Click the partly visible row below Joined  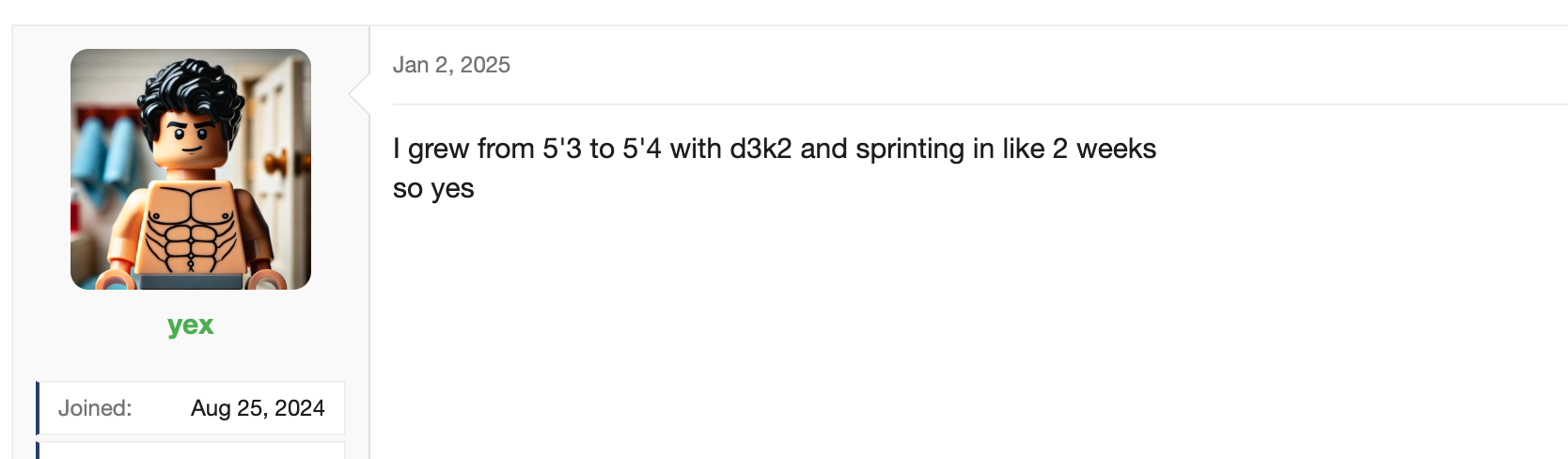coord(191,451)
